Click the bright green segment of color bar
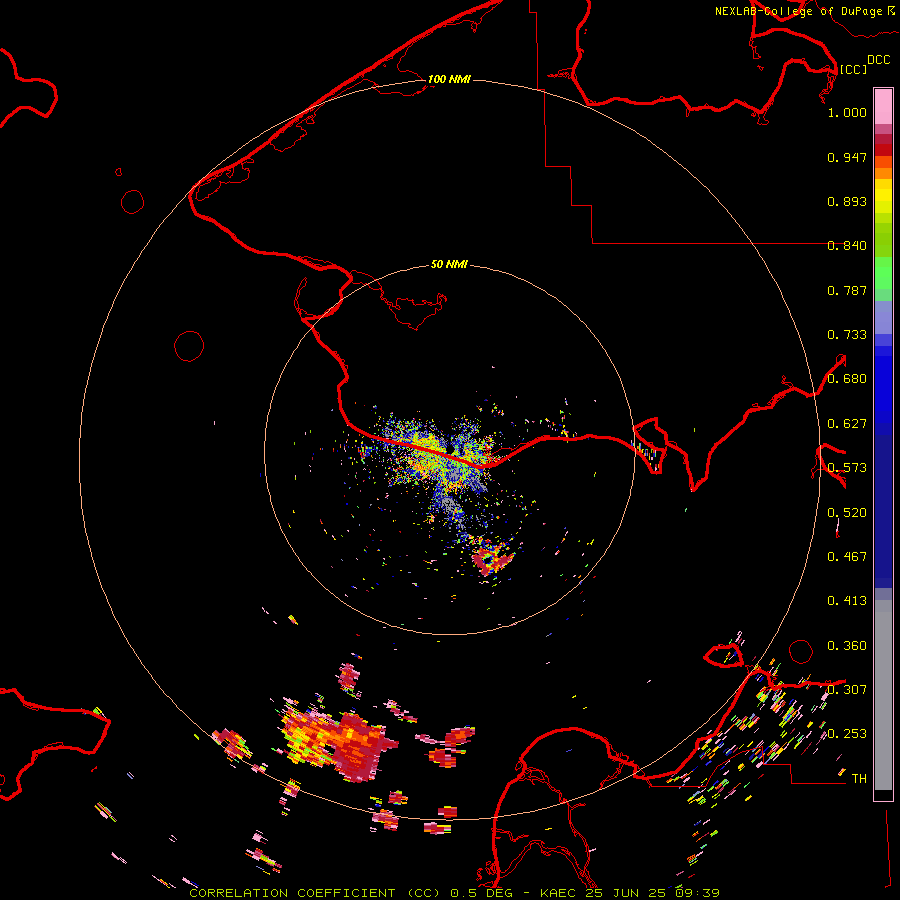This screenshot has width=900, height=900. pyautogui.click(x=883, y=273)
